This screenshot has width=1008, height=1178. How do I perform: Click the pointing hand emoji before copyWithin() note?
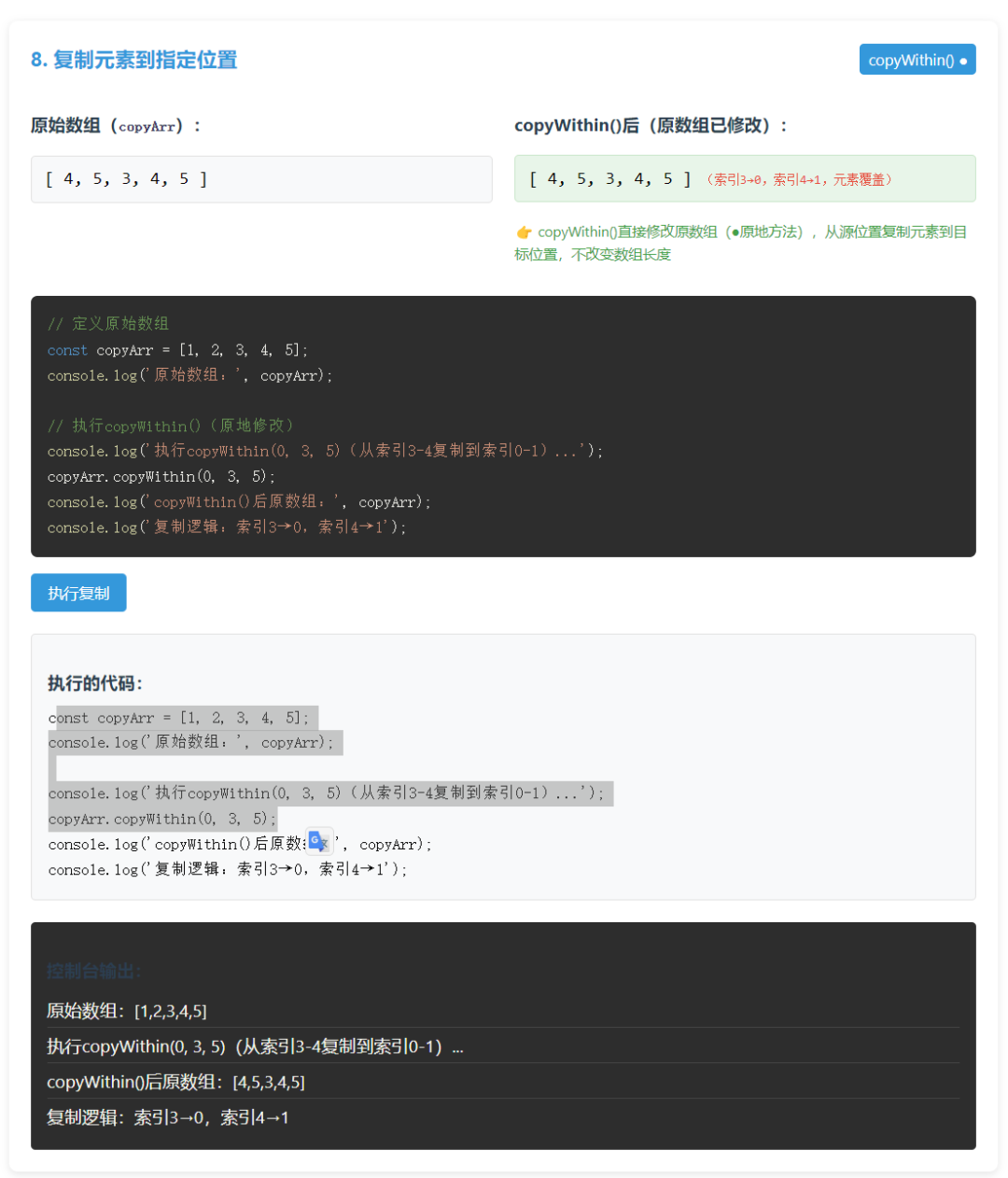(524, 232)
